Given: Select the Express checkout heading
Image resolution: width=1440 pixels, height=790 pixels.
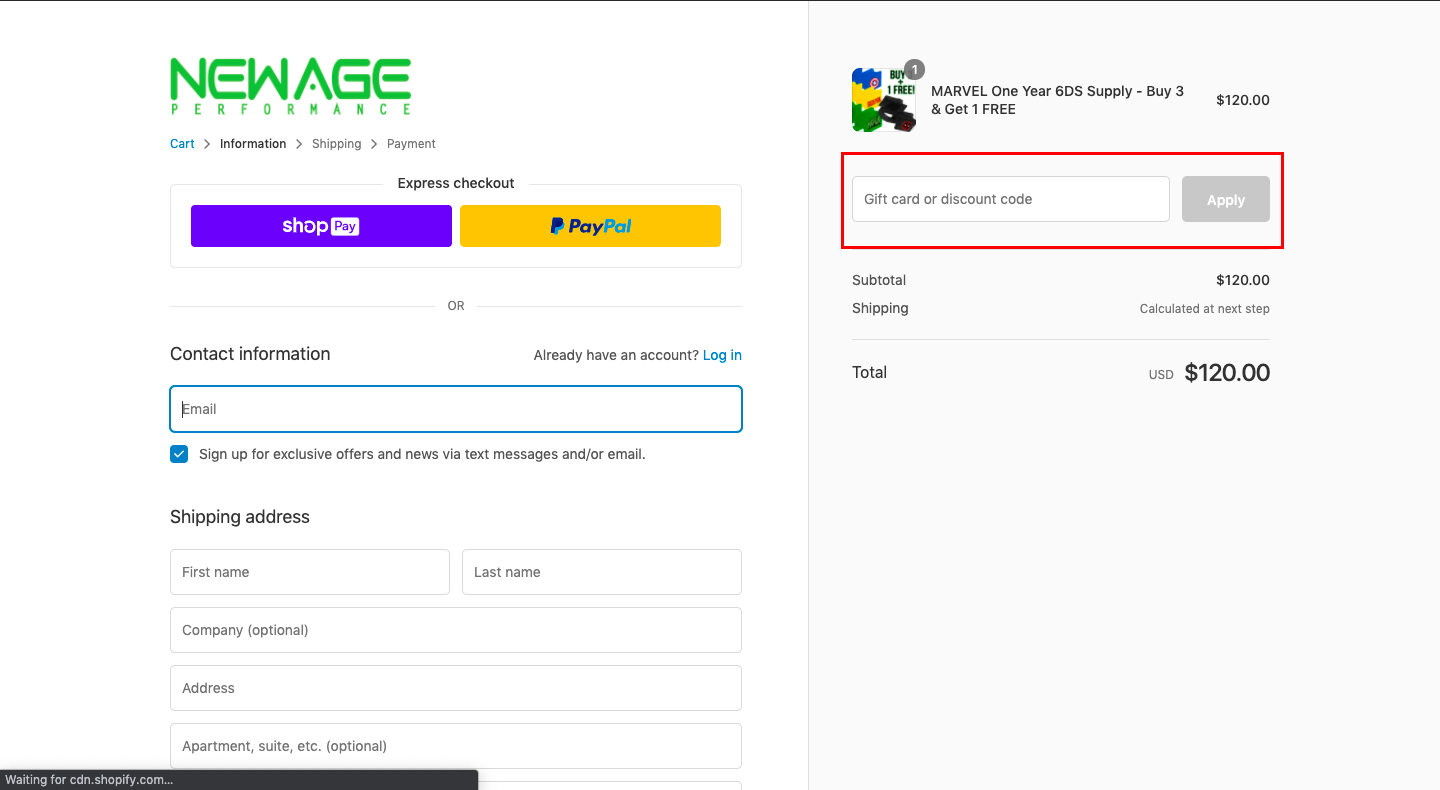Looking at the screenshot, I should click(x=456, y=183).
